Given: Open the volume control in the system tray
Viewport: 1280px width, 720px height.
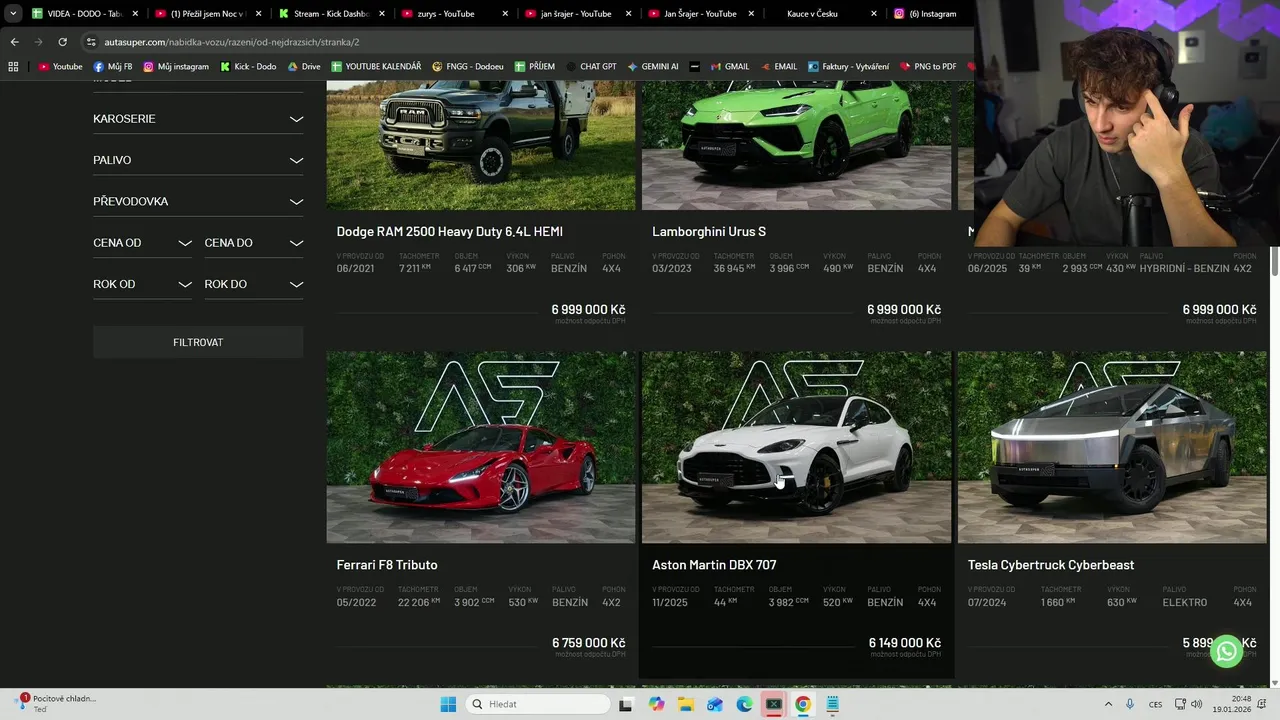Looking at the screenshot, I should click(x=1196, y=704).
